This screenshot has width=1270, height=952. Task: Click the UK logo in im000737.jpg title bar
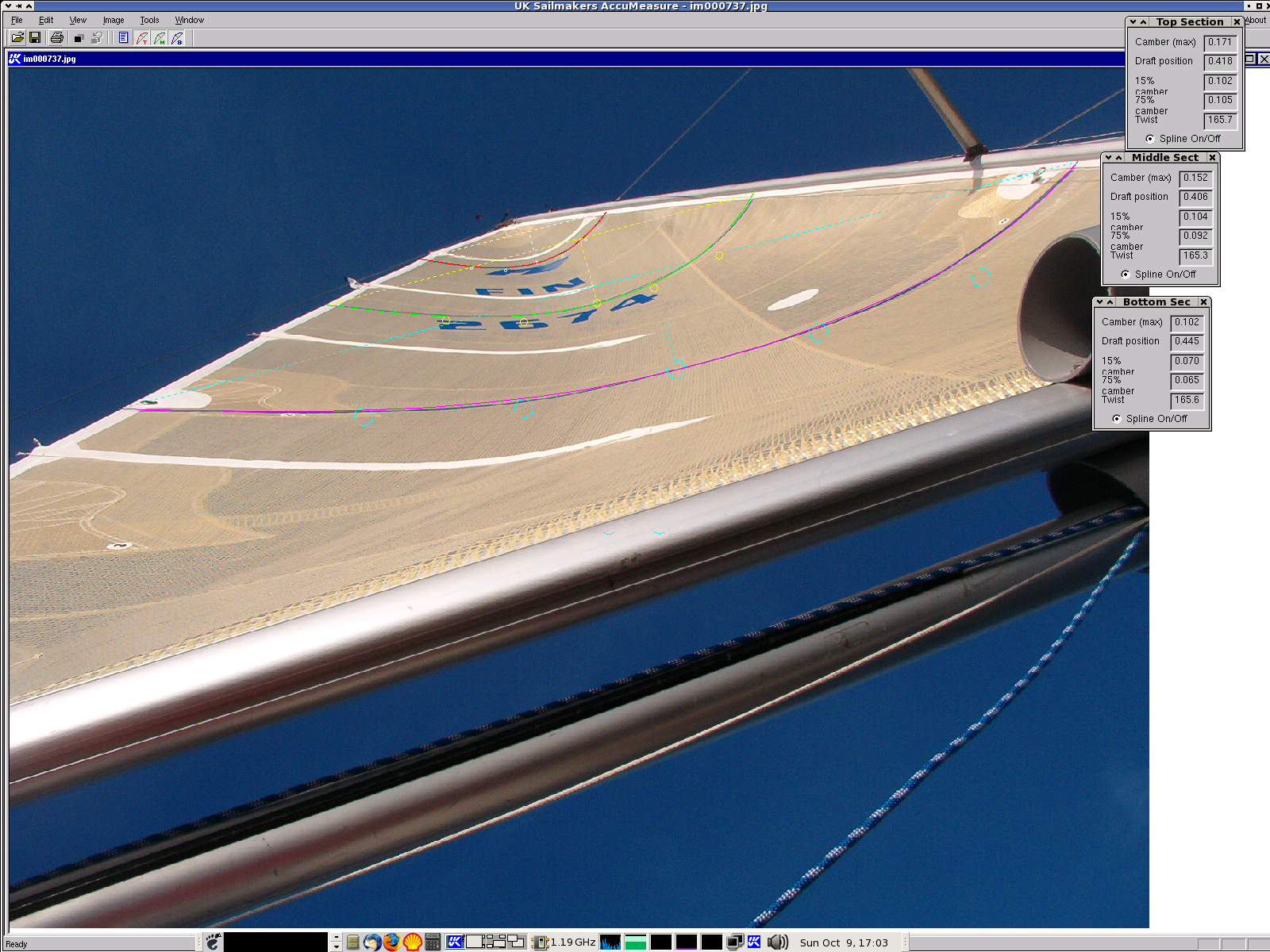(x=14, y=59)
